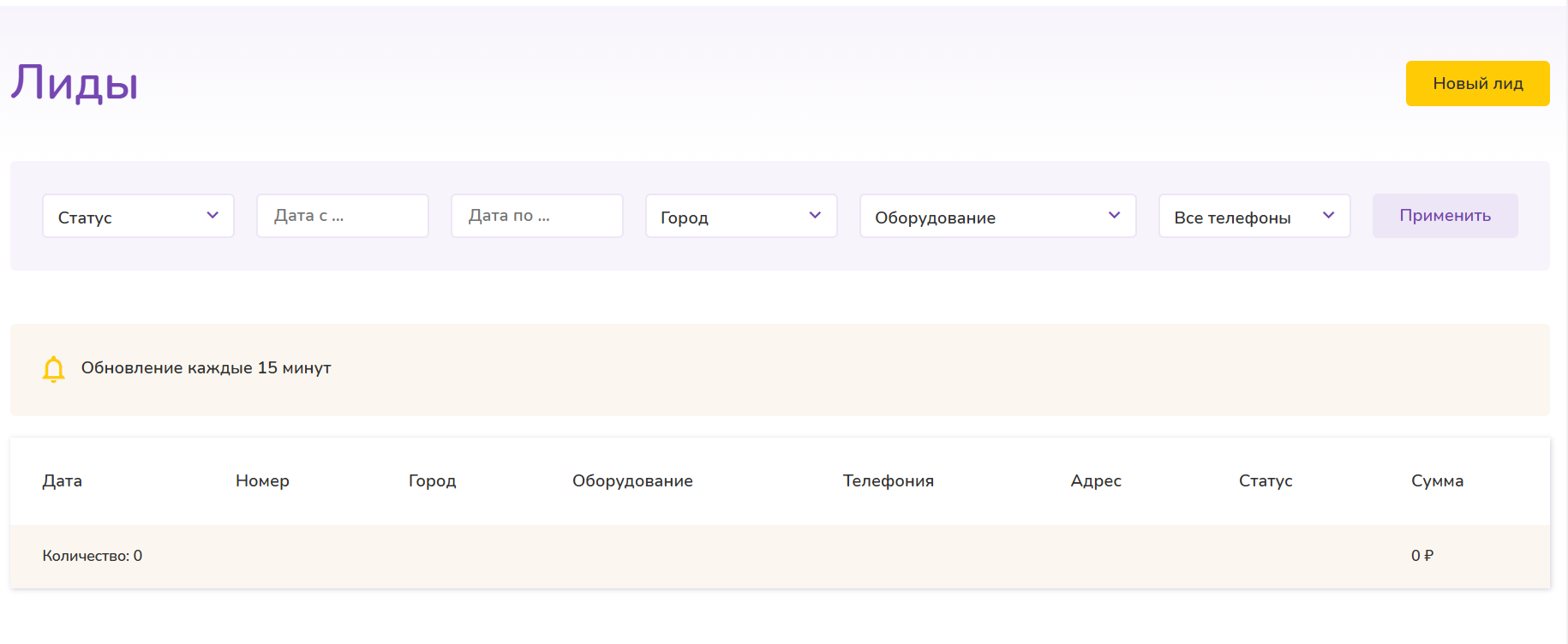Click the Обновление каждые 15 минут notice
Image resolution: width=1568 pixels, height=644 pixels.
206,367
